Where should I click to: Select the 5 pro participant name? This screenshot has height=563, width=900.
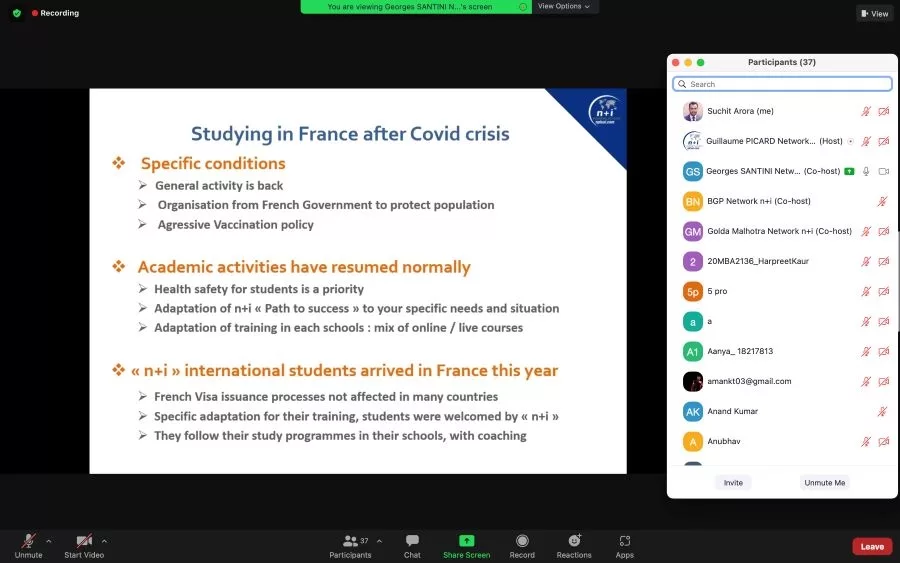click(717, 291)
